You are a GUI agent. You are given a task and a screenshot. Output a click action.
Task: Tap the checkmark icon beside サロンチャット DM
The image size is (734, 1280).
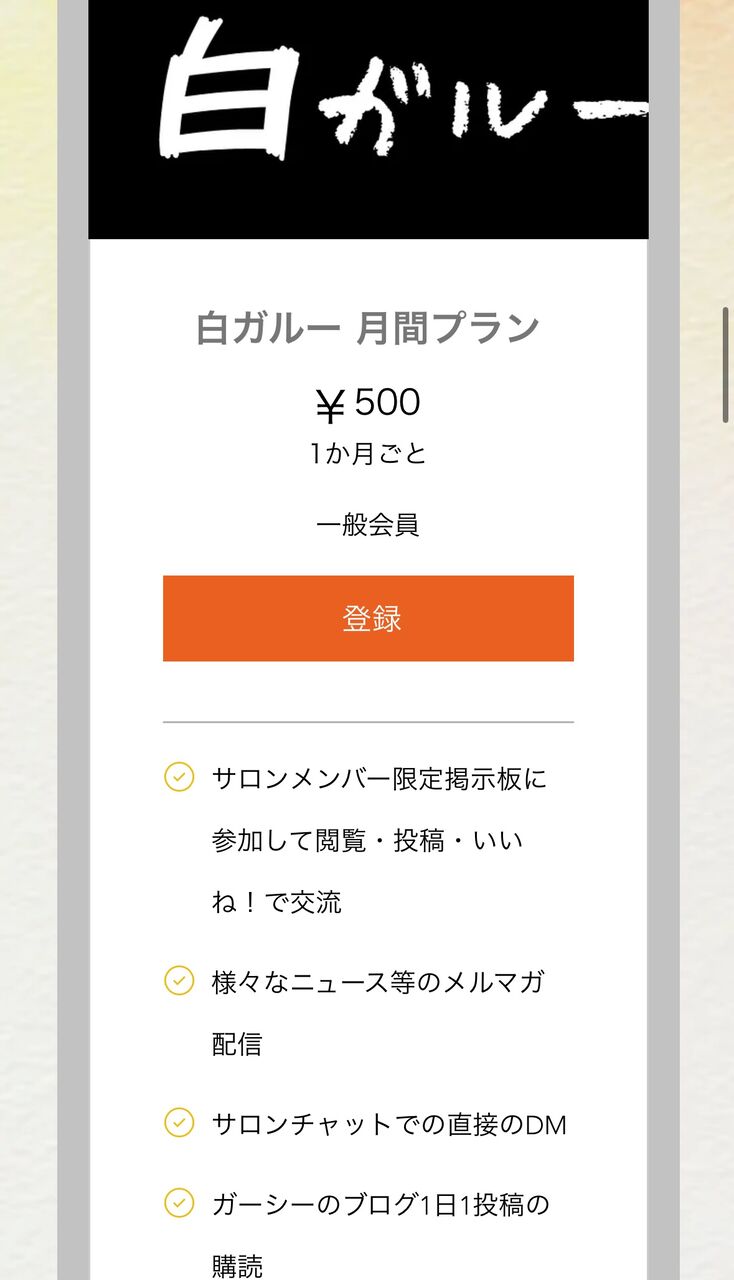point(179,1122)
